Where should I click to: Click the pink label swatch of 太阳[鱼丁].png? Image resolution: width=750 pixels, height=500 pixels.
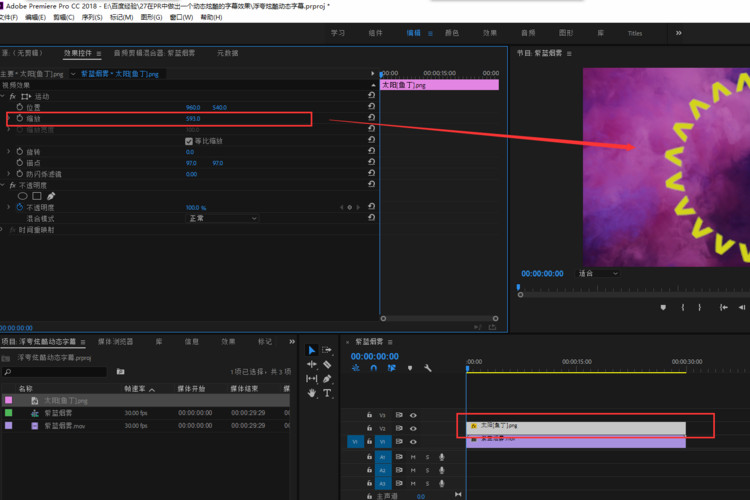pos(9,400)
